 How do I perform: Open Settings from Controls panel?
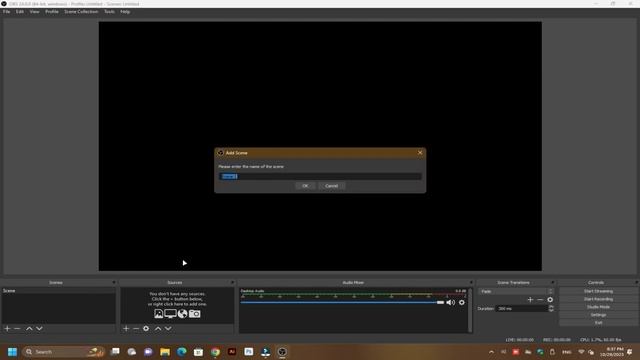598,315
